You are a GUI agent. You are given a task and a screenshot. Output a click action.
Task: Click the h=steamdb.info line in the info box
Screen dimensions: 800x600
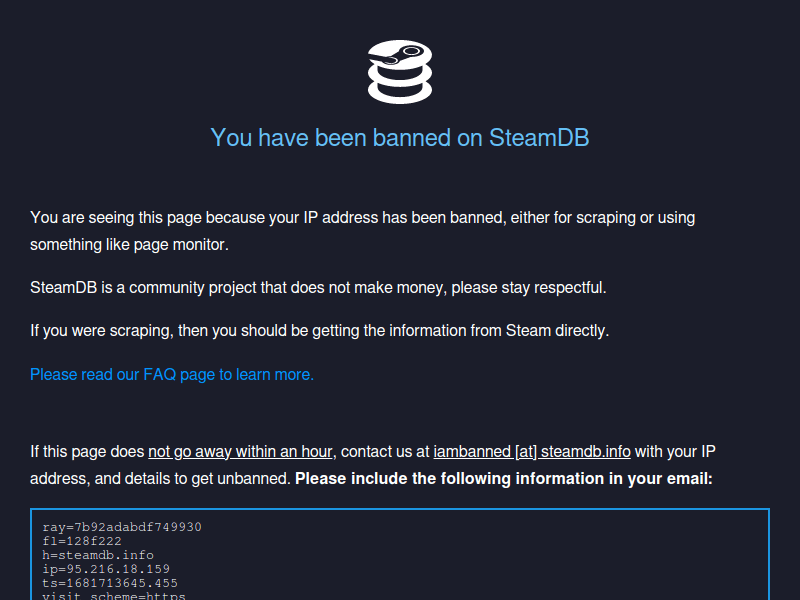[x=98, y=555]
